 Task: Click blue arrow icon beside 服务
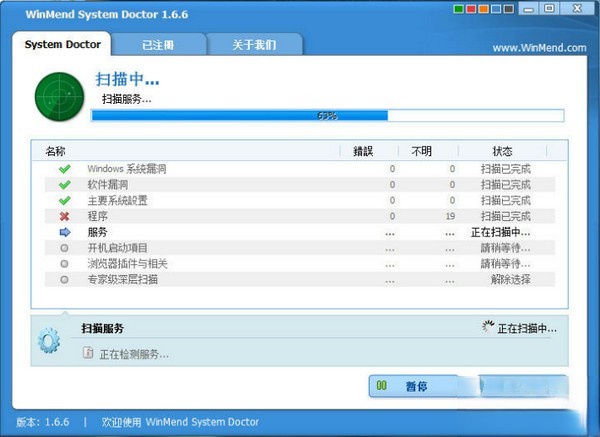pyautogui.click(x=65, y=232)
